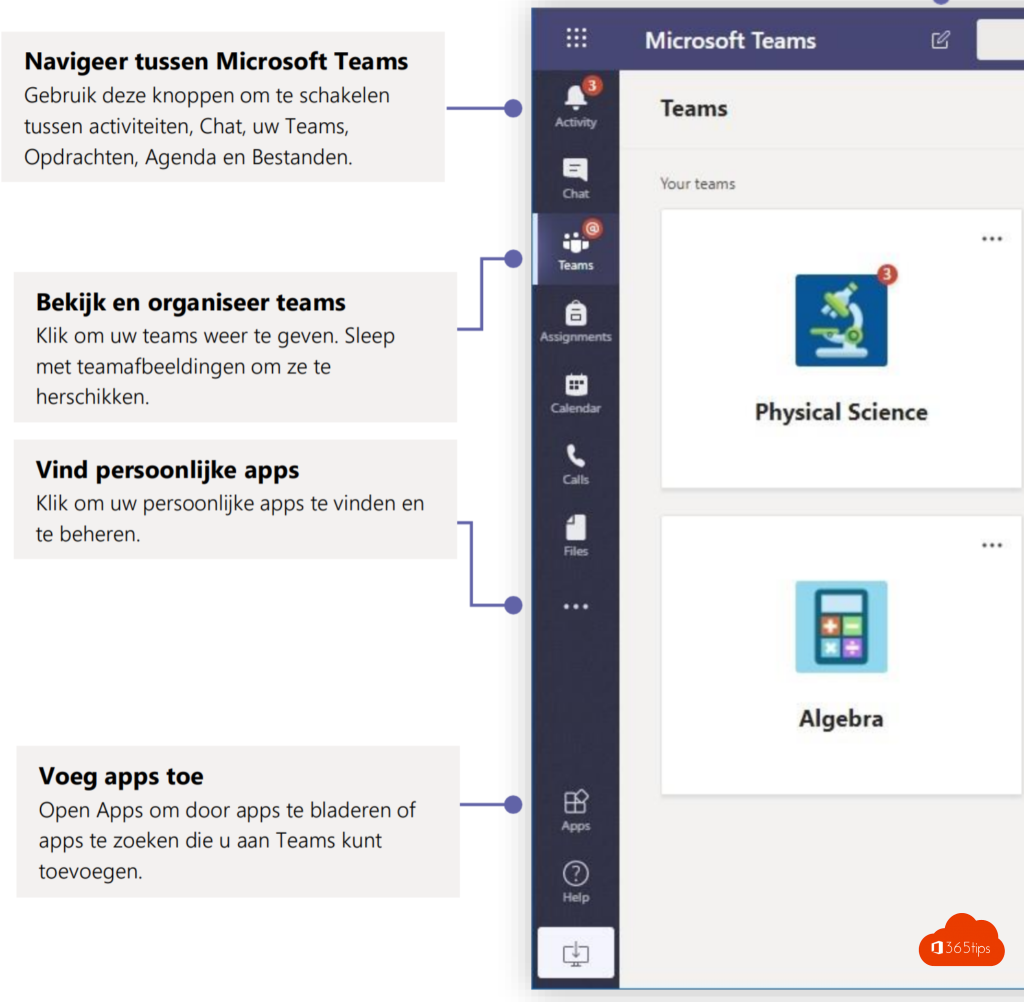Open more options for Physical Science

point(991,239)
